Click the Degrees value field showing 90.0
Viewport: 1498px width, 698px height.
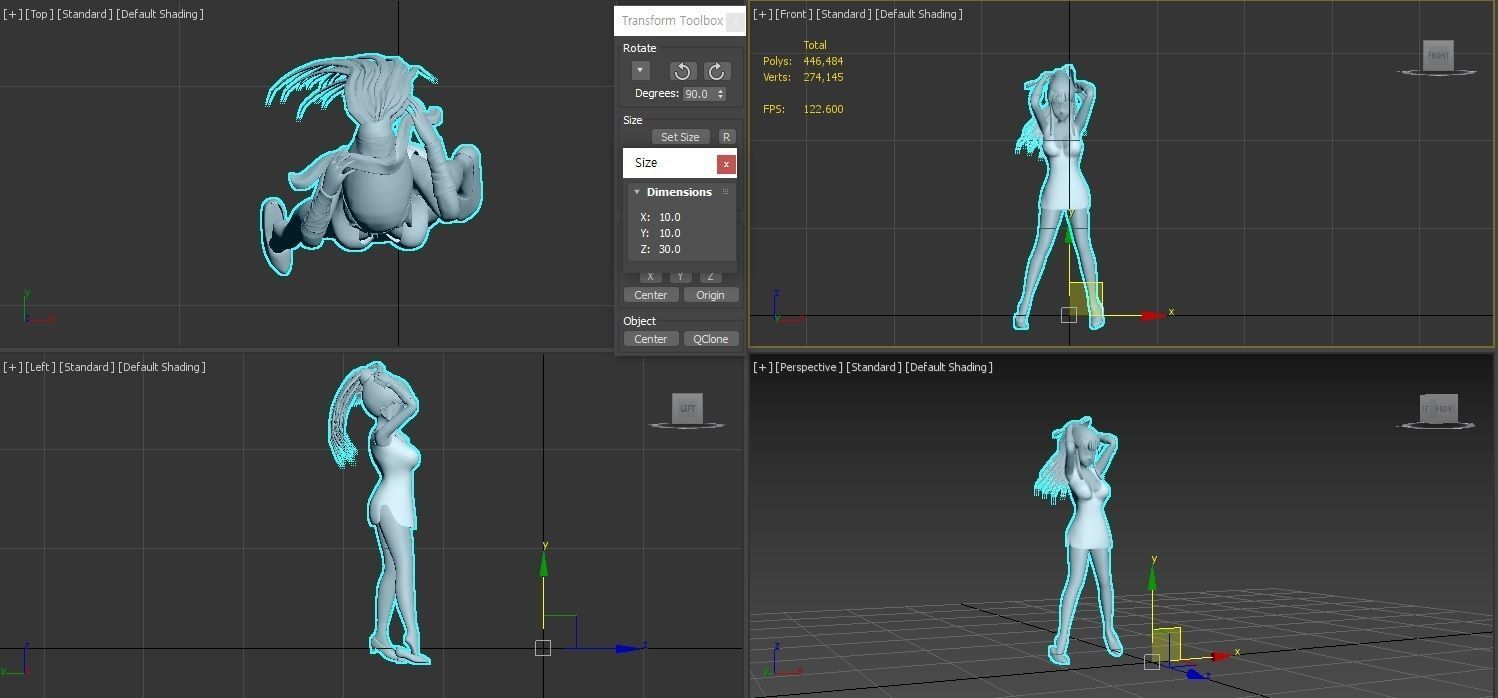pos(698,94)
